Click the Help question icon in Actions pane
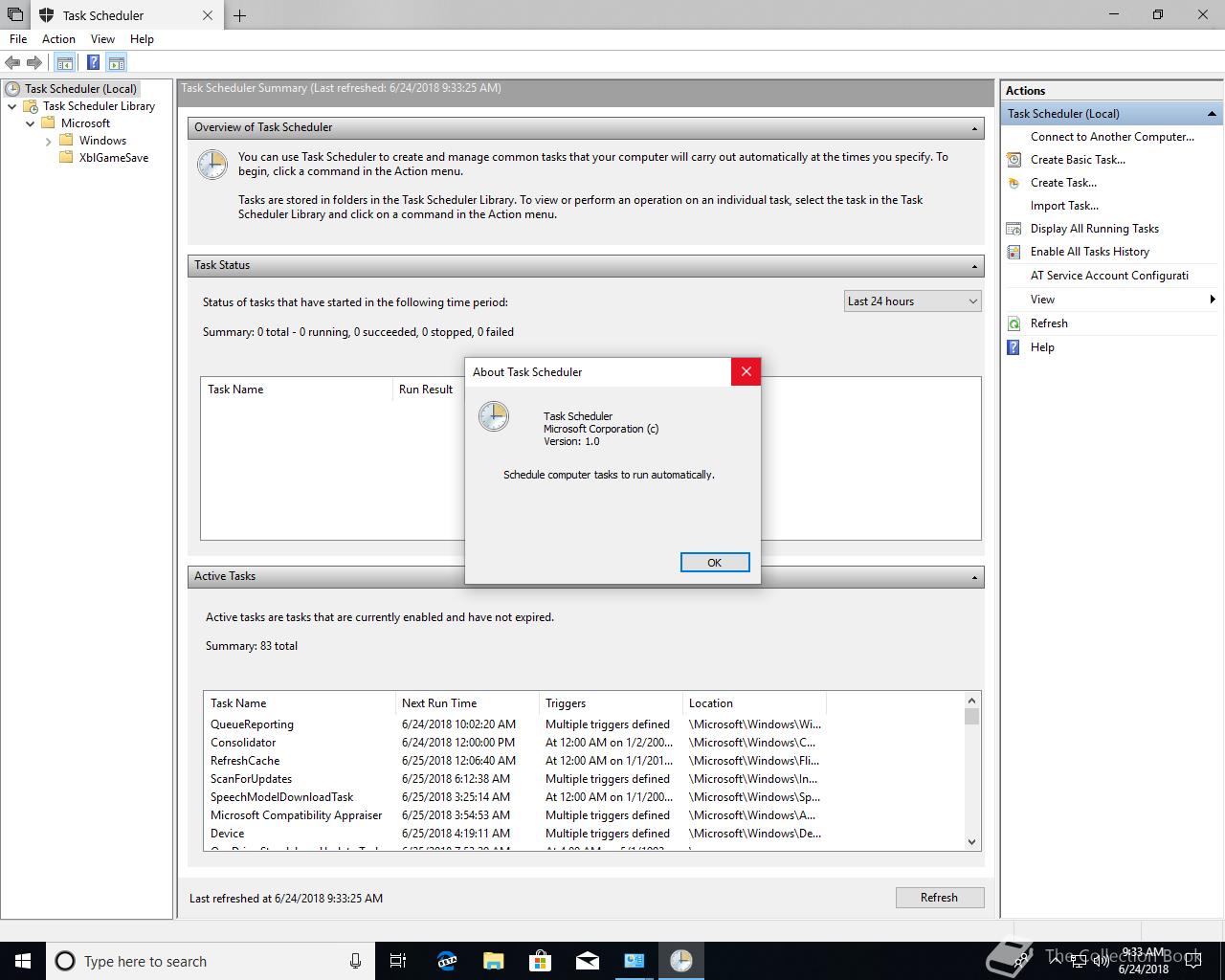The width and height of the screenshot is (1225, 980). (1014, 347)
